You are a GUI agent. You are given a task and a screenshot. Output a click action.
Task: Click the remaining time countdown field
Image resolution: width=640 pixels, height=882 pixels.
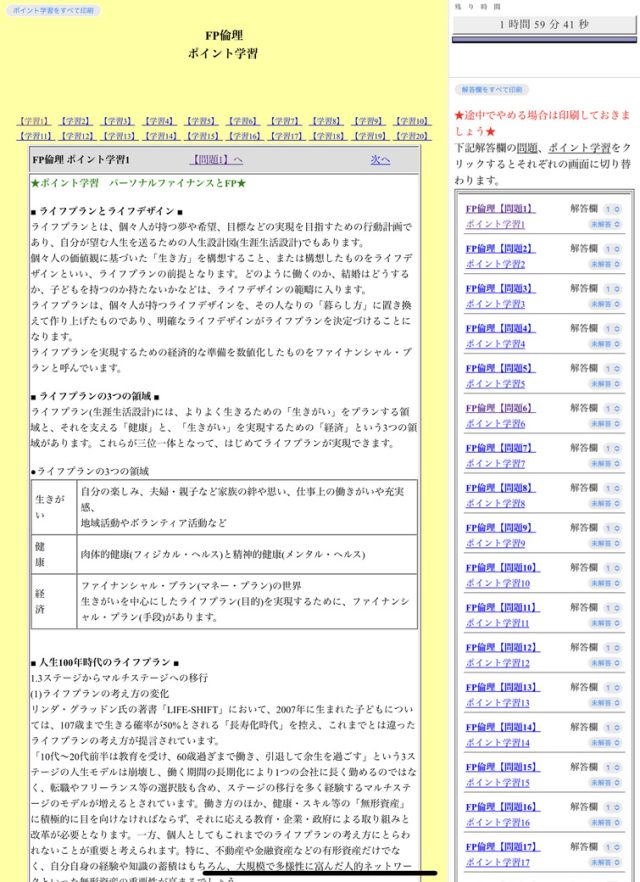(x=544, y=24)
